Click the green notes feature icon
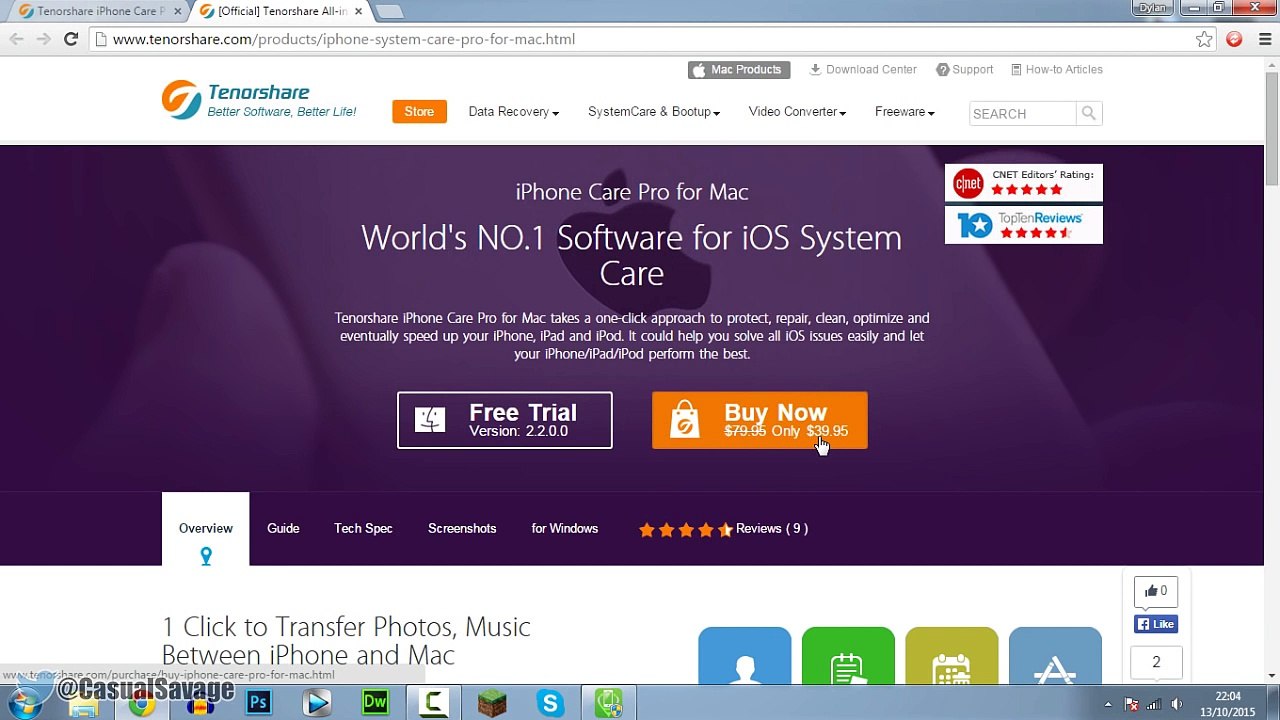This screenshot has height=720, width=1280. (848, 656)
